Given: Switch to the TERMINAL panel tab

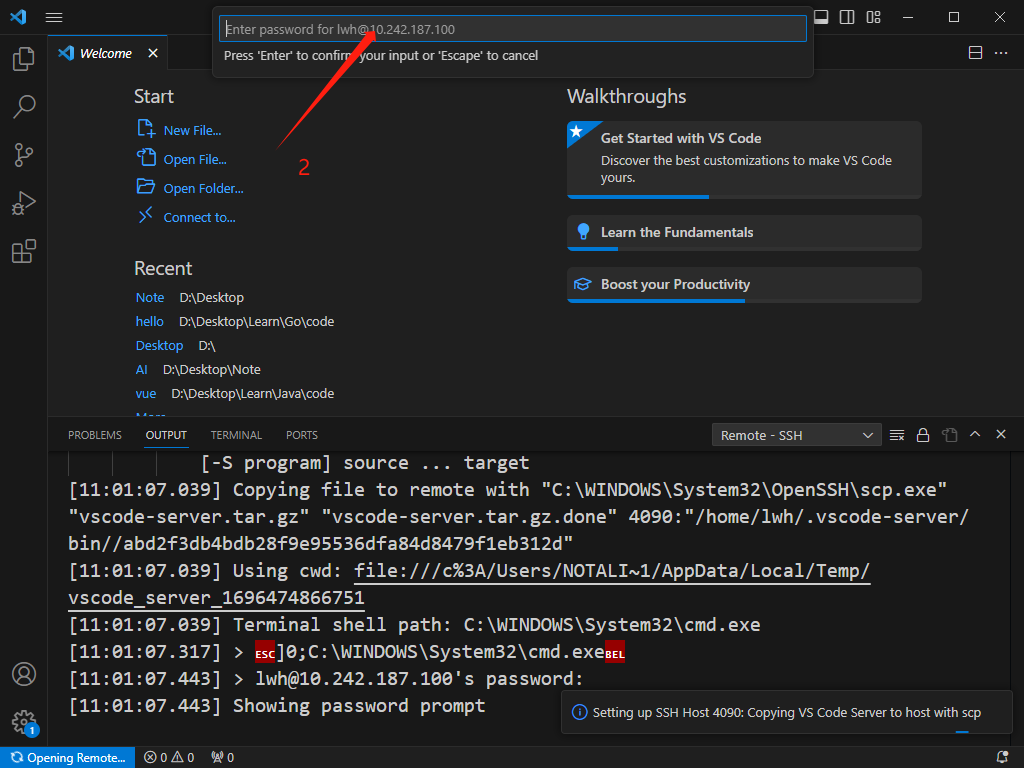Looking at the screenshot, I should 236,435.
